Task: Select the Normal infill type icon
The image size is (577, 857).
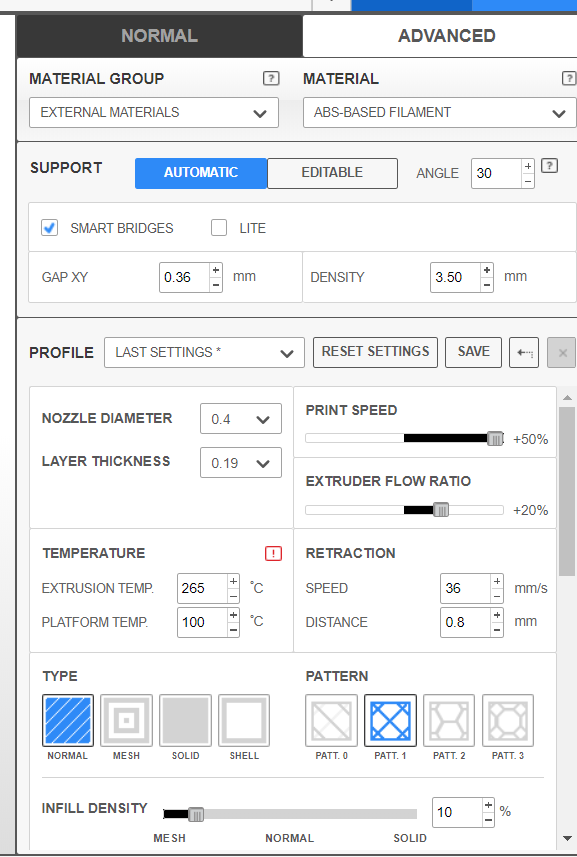Action: (68, 720)
